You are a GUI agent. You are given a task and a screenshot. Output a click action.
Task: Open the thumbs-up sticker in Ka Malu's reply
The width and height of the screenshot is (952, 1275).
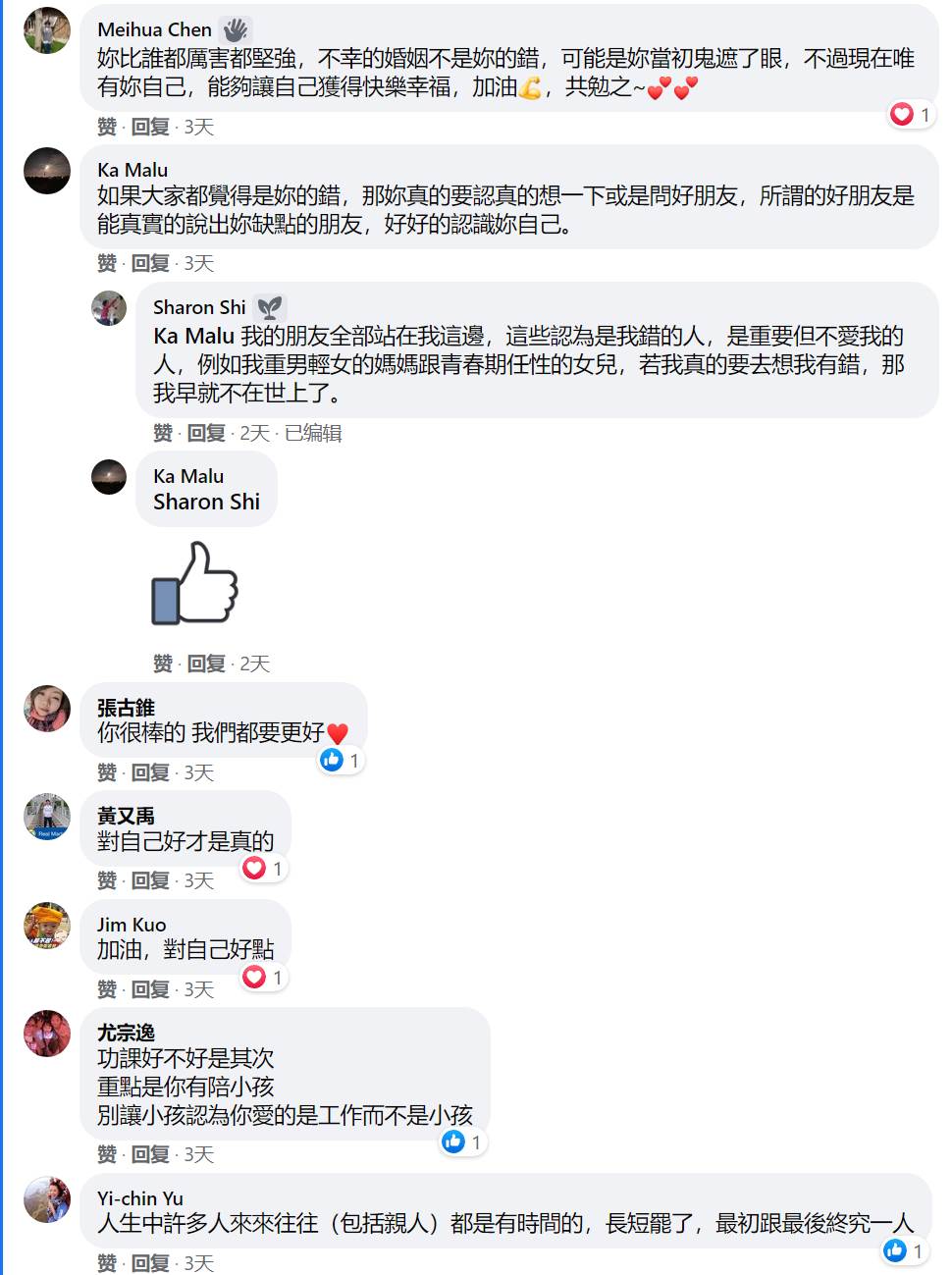coord(194,583)
